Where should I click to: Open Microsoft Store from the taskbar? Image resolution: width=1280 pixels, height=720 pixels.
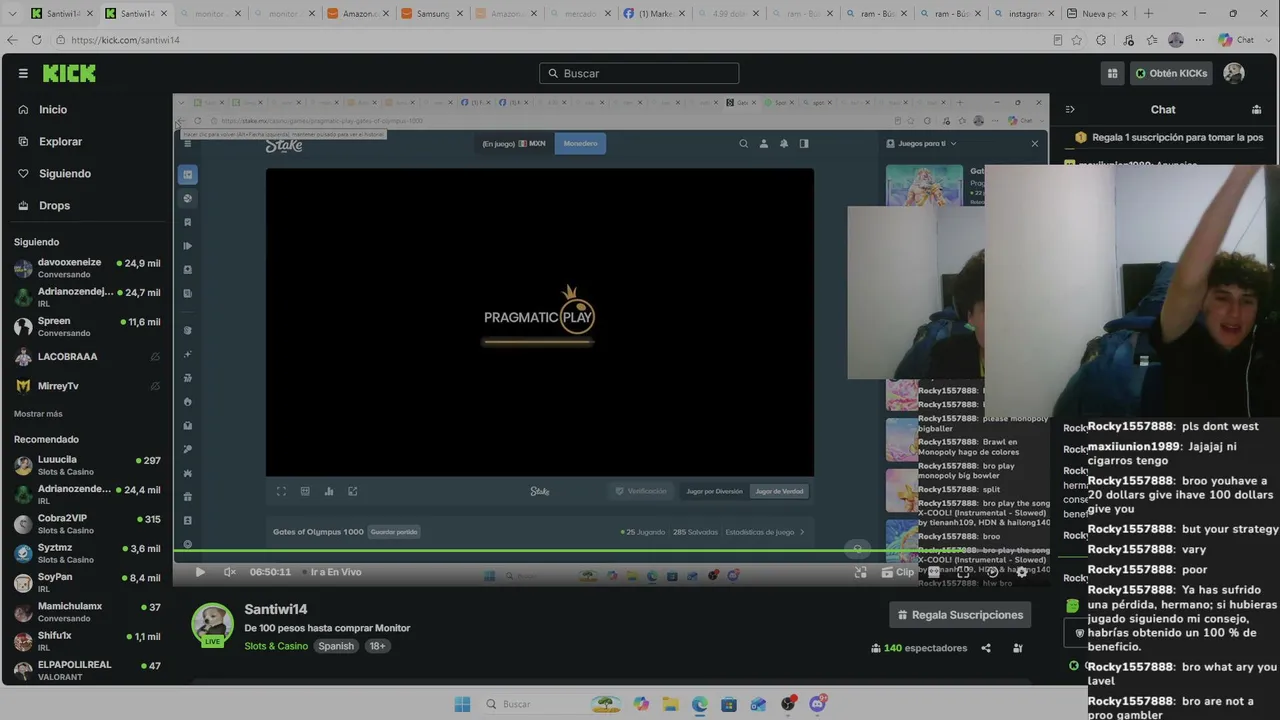pyautogui.click(x=729, y=704)
